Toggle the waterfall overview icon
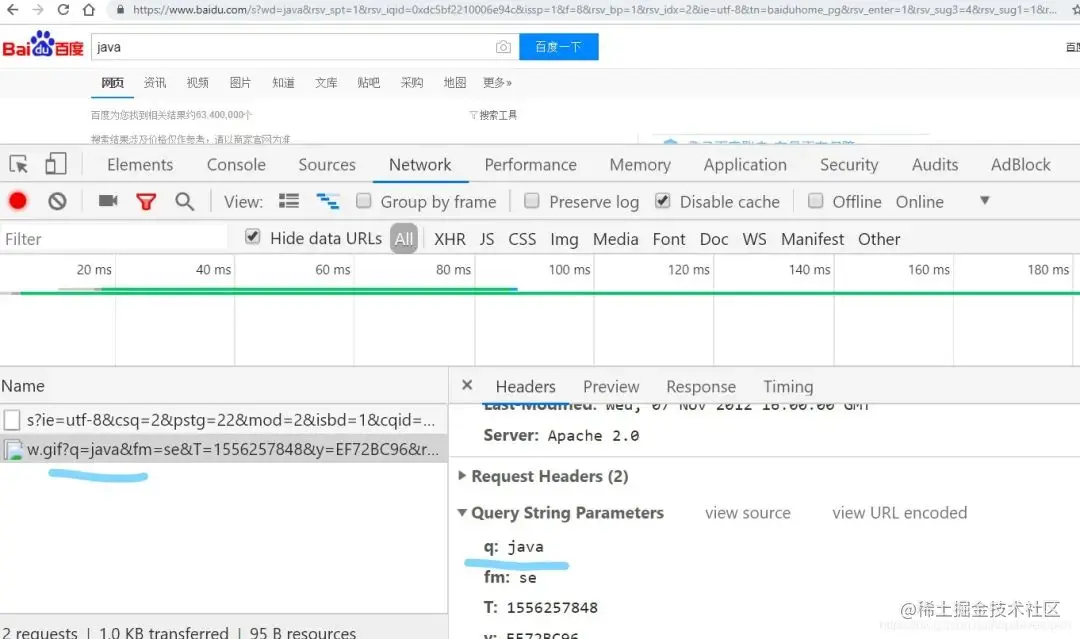Screen dimensions: 1080x639 tap(327, 201)
